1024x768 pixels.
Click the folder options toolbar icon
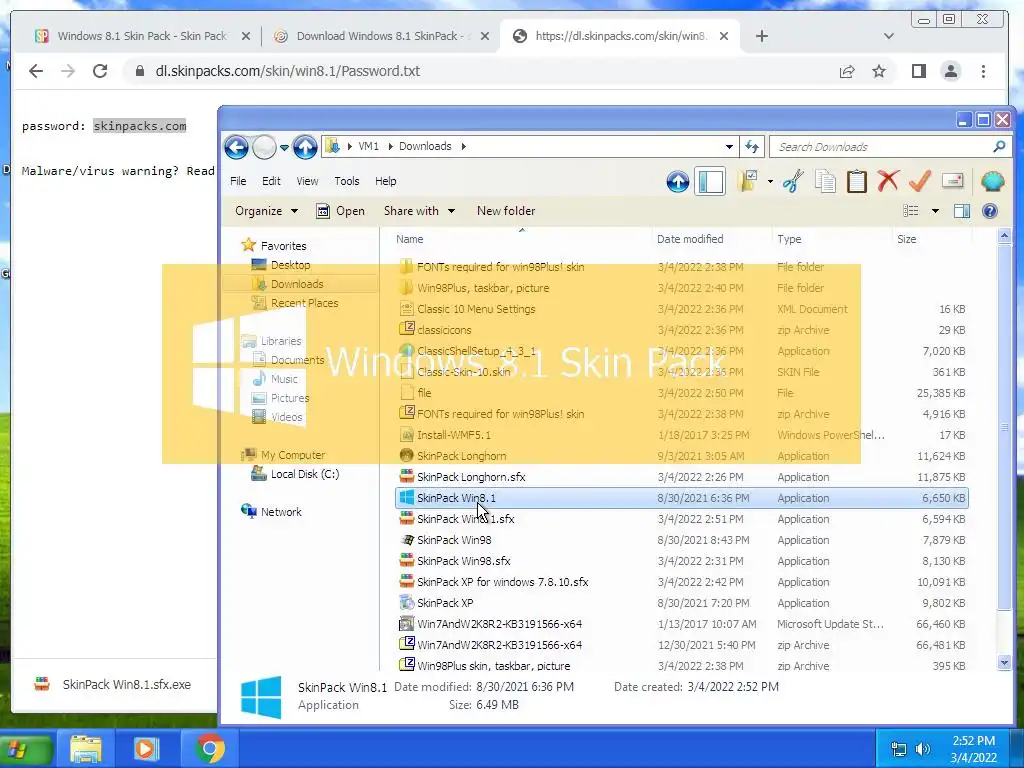[748, 182]
